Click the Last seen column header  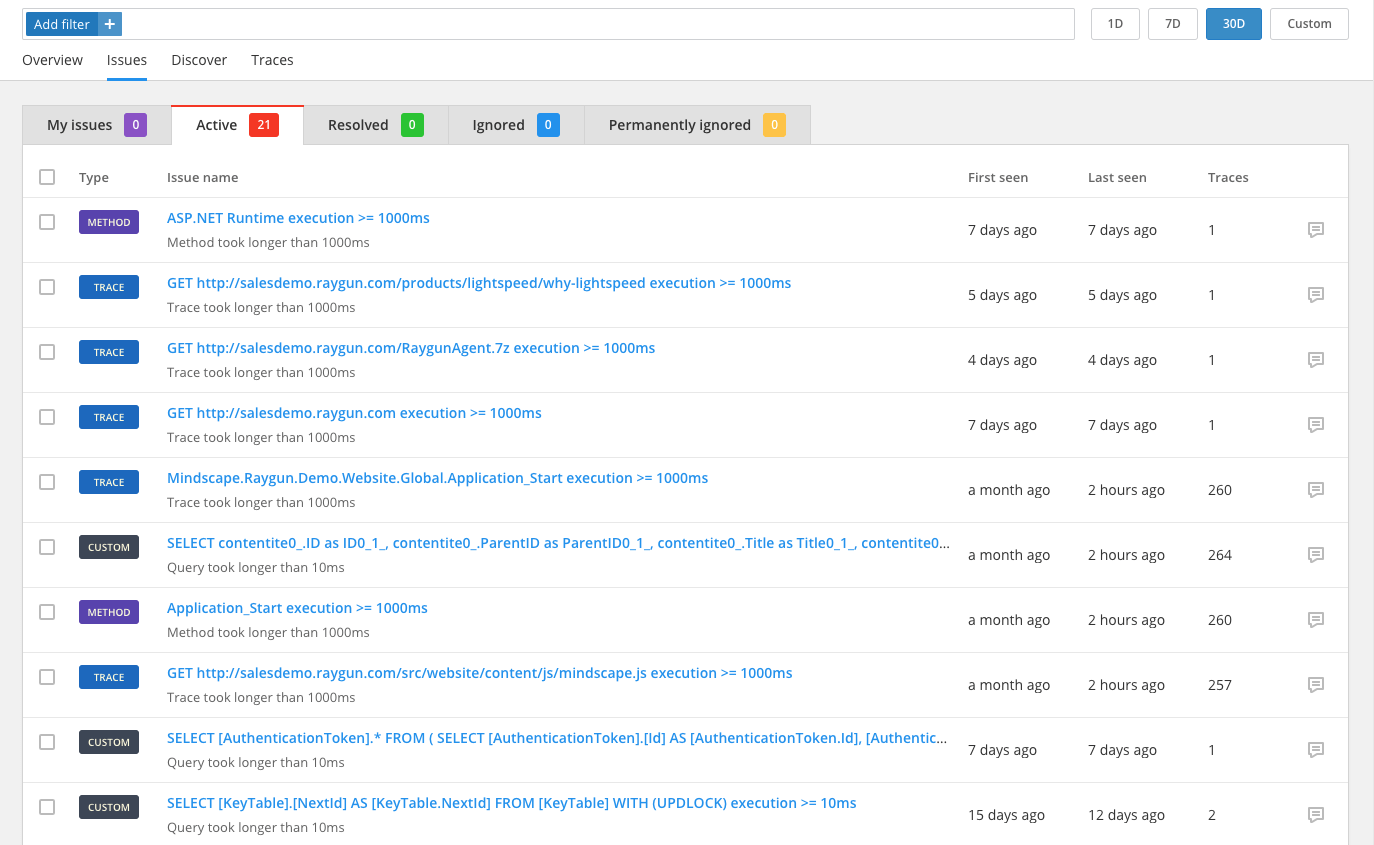point(1117,177)
